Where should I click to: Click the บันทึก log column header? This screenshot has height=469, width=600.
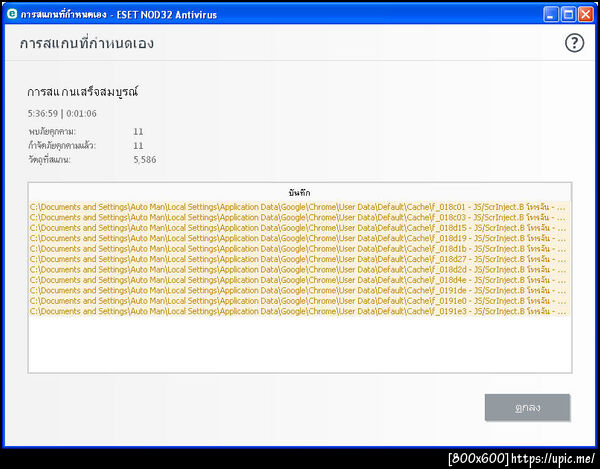pyautogui.click(x=299, y=192)
